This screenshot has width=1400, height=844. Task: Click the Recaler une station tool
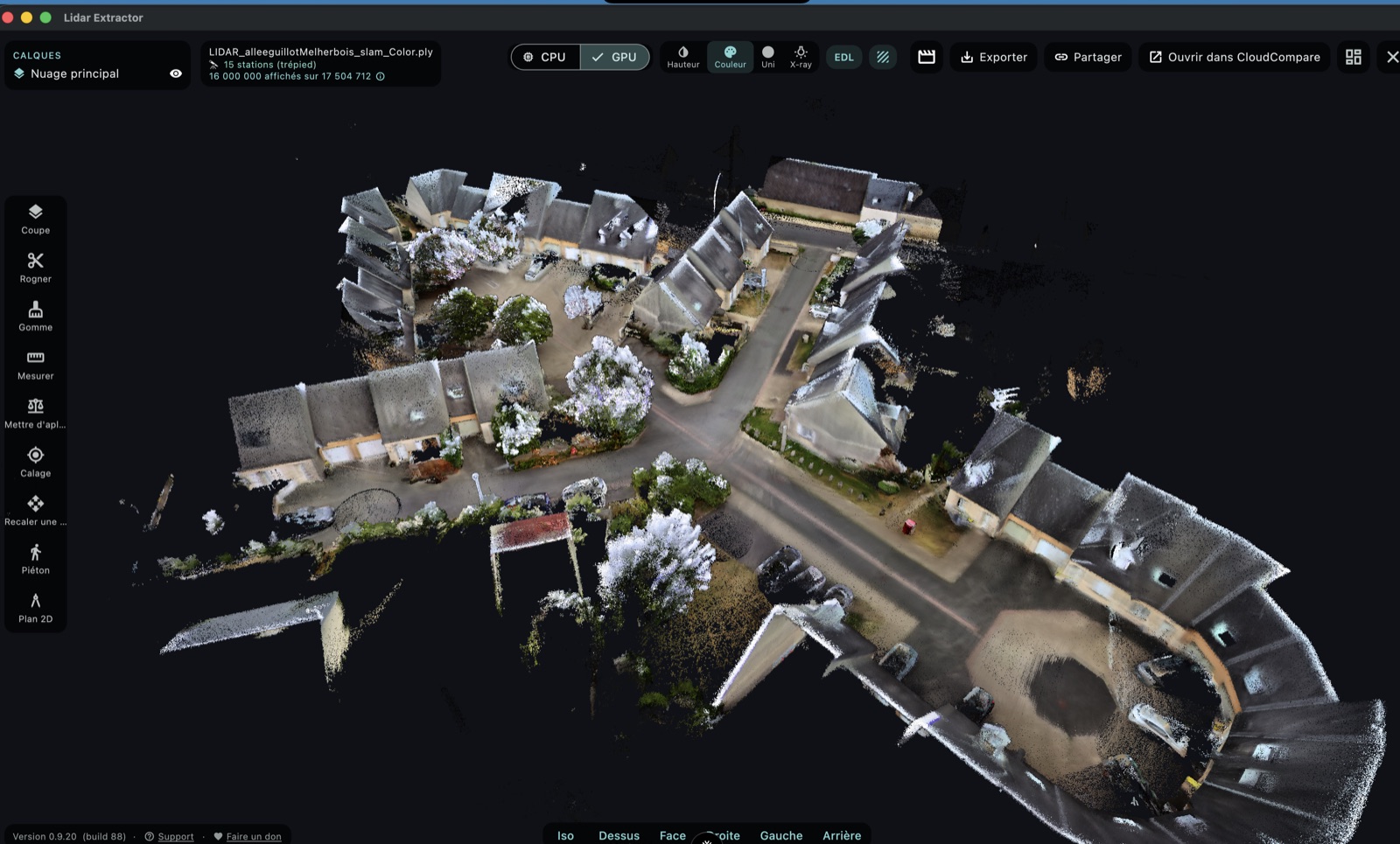[35, 511]
